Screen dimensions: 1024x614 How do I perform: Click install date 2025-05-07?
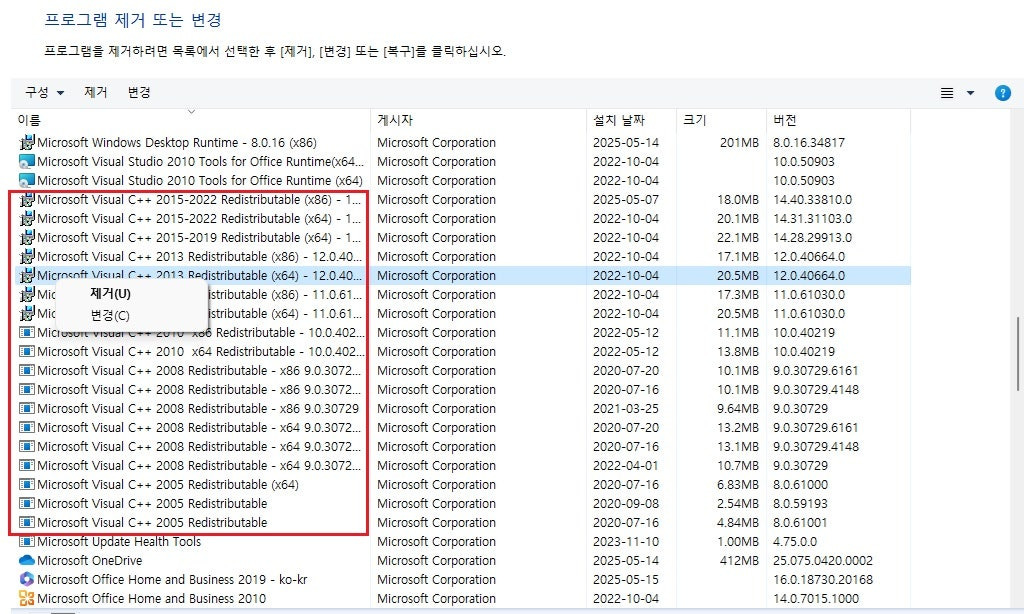(626, 199)
